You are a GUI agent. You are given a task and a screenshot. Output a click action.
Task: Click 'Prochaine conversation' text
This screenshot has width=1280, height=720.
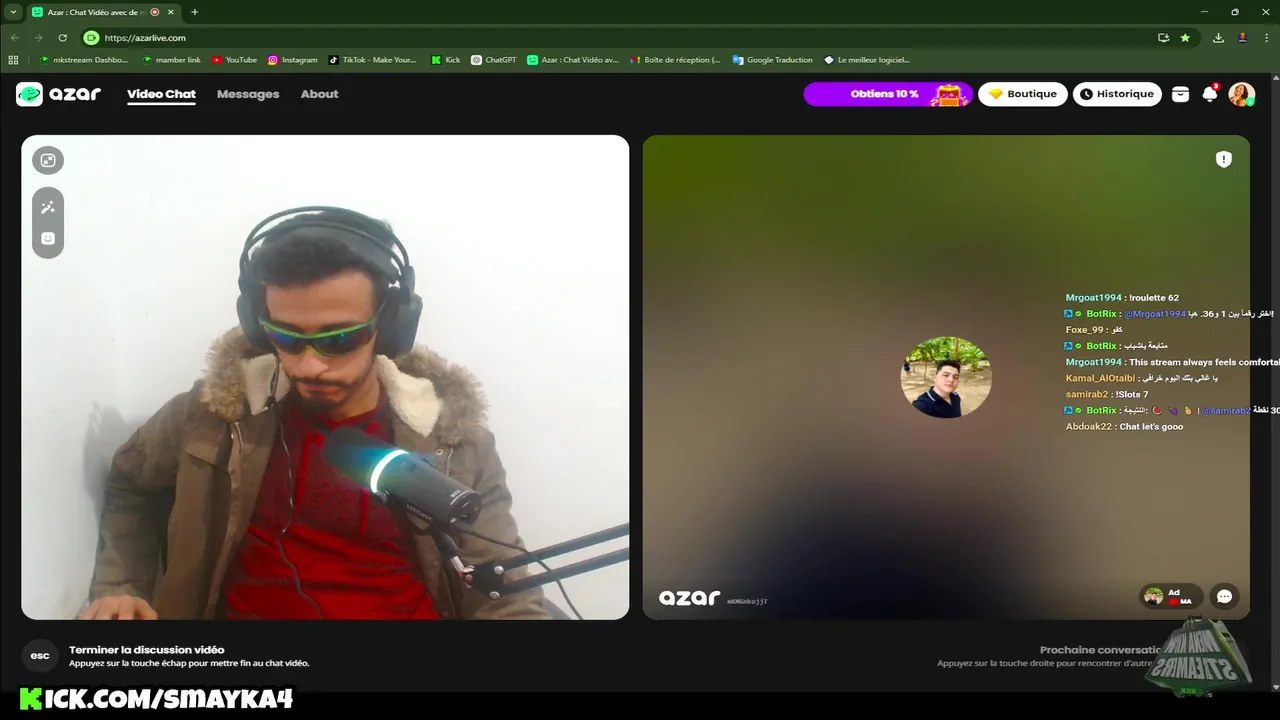coord(1100,650)
